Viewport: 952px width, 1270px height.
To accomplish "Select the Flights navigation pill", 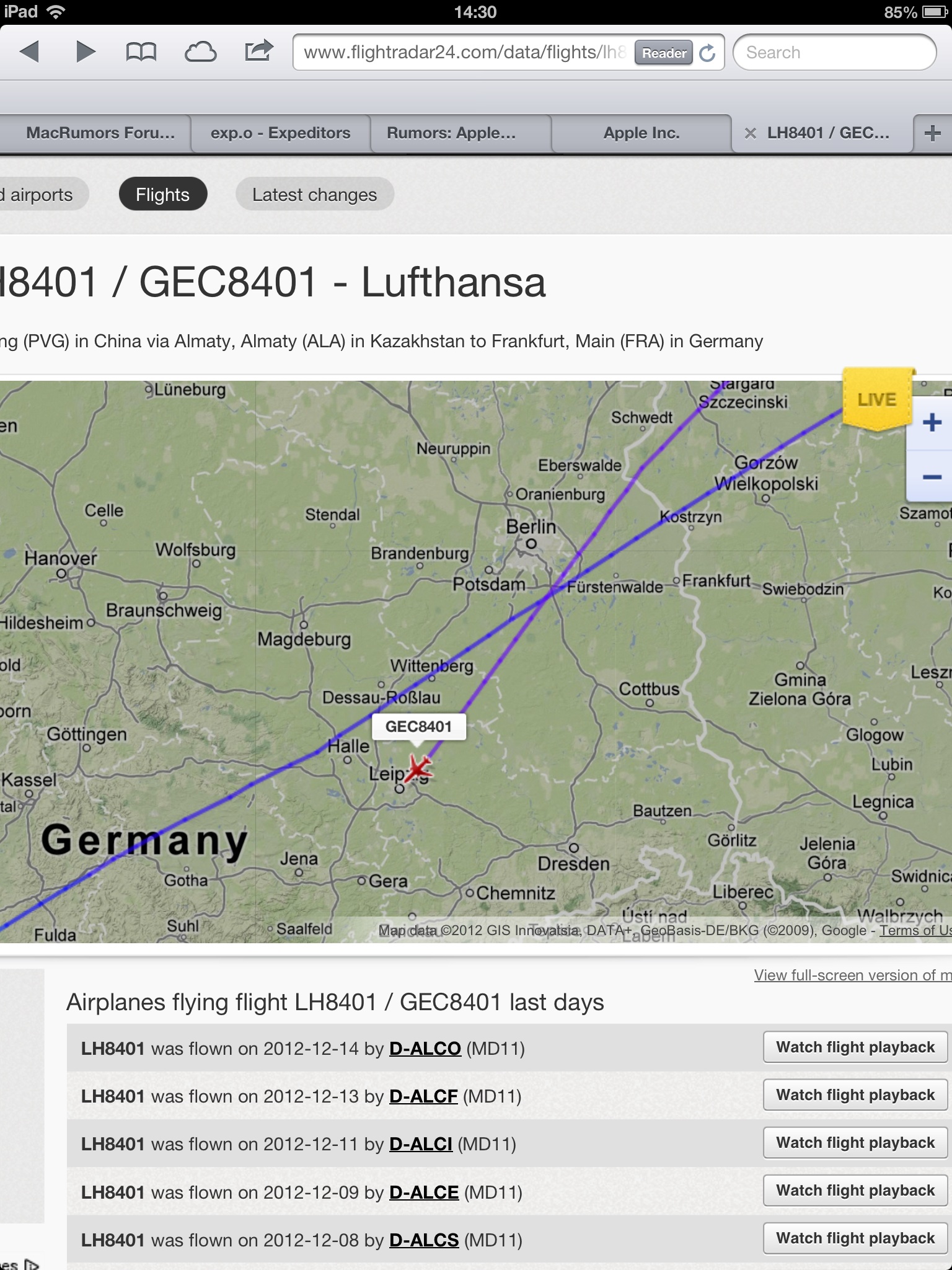I will tap(163, 195).
